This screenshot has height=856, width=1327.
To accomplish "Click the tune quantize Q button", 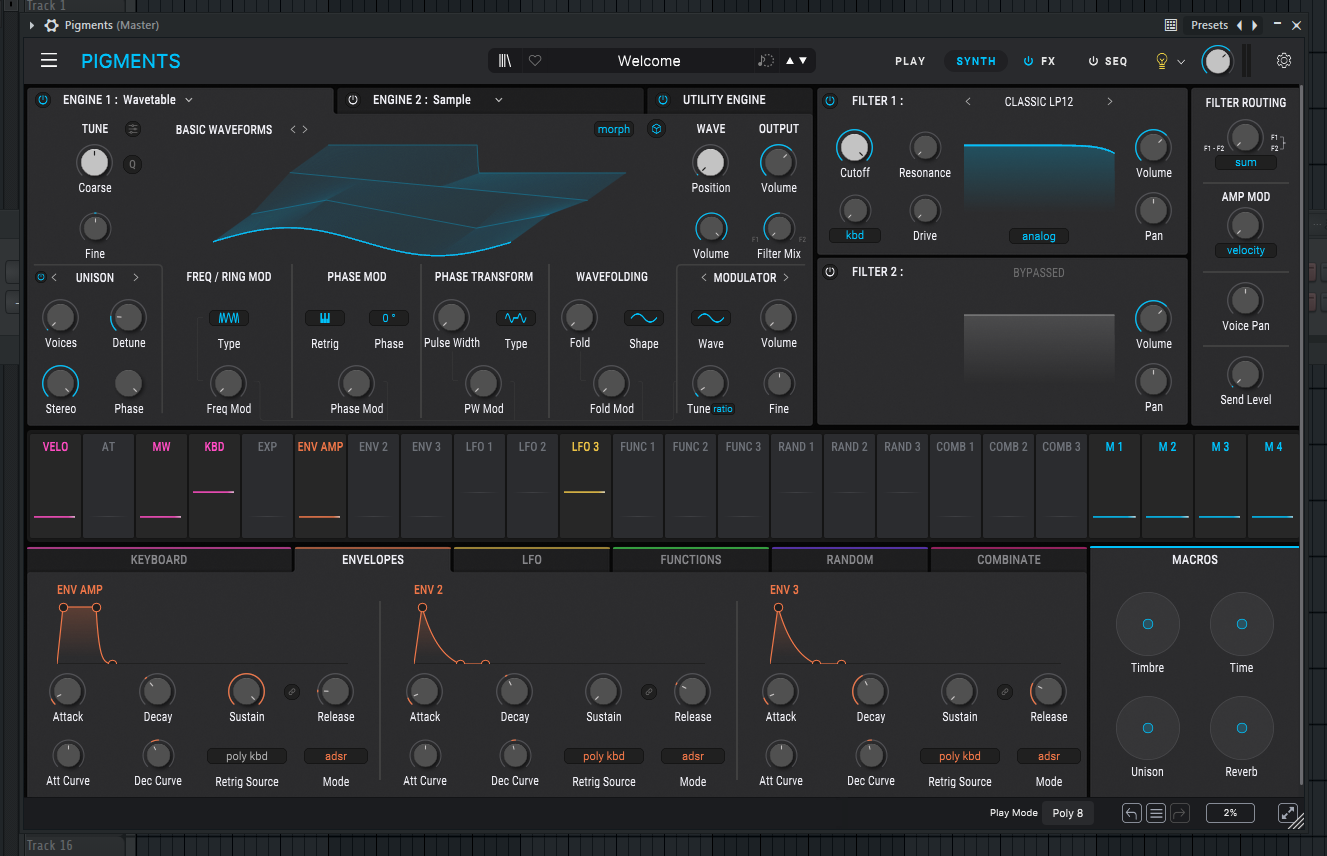I will click(x=132, y=164).
